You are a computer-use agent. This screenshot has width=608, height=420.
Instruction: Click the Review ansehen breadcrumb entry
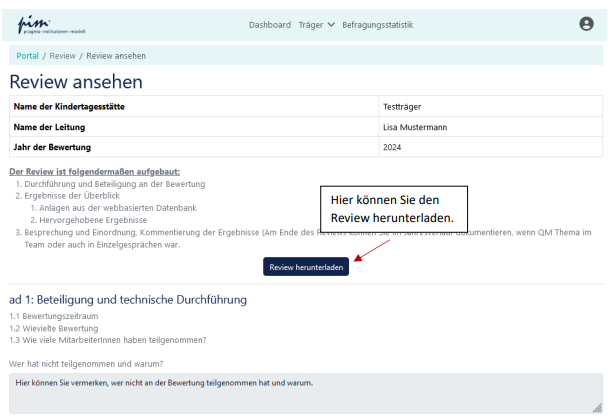(116, 55)
